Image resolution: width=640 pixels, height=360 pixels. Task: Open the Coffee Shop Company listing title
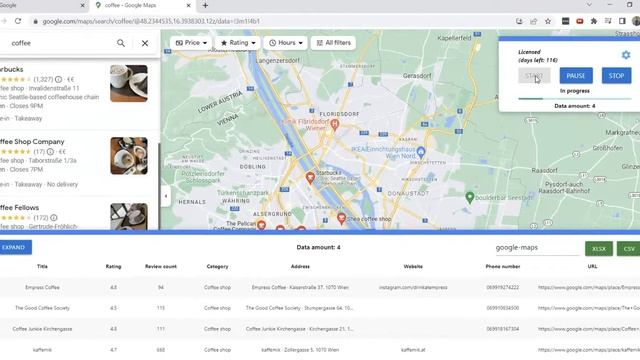click(x=32, y=142)
